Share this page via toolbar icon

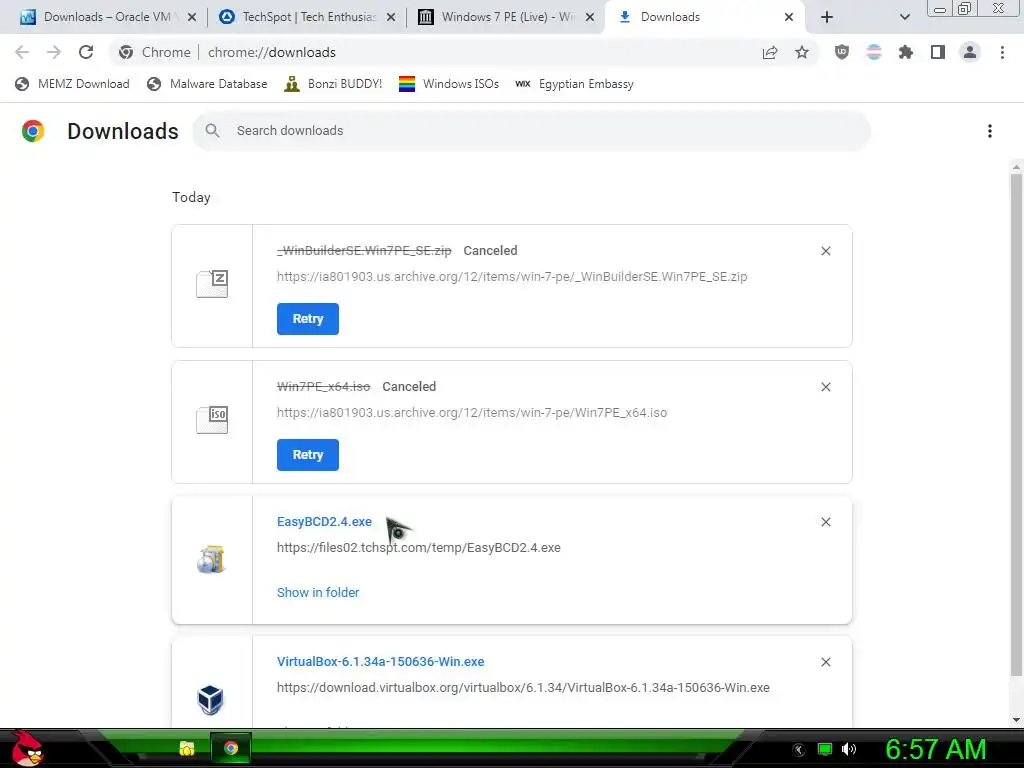(770, 52)
